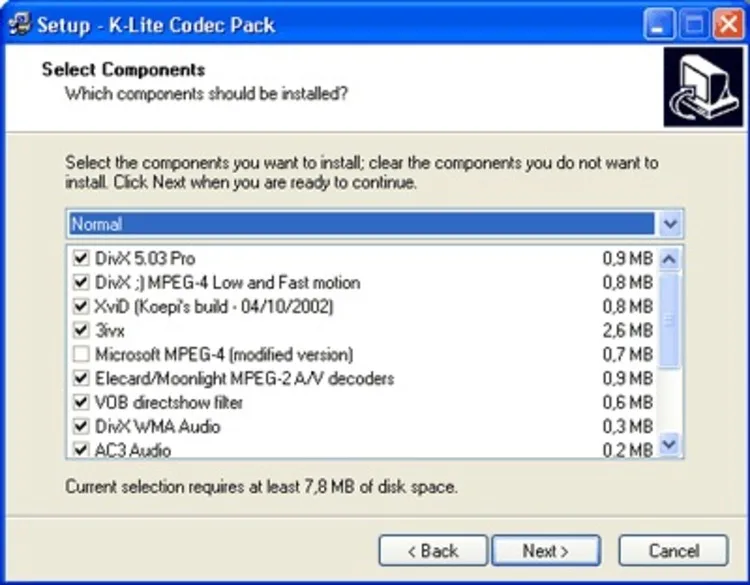Click the components list scrollbar thumb
The height and width of the screenshot is (585, 750).
coord(669,320)
